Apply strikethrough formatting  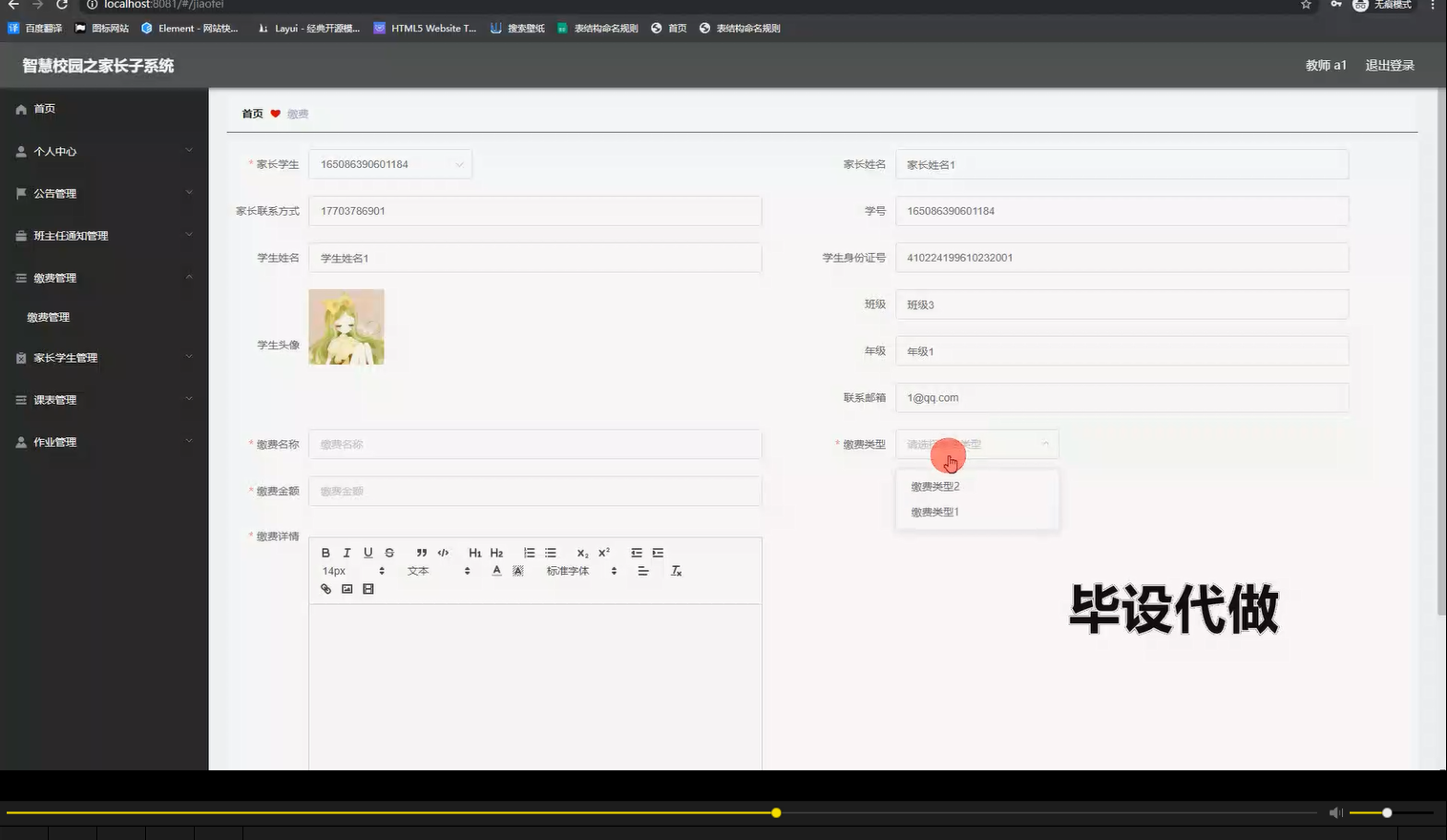(388, 552)
